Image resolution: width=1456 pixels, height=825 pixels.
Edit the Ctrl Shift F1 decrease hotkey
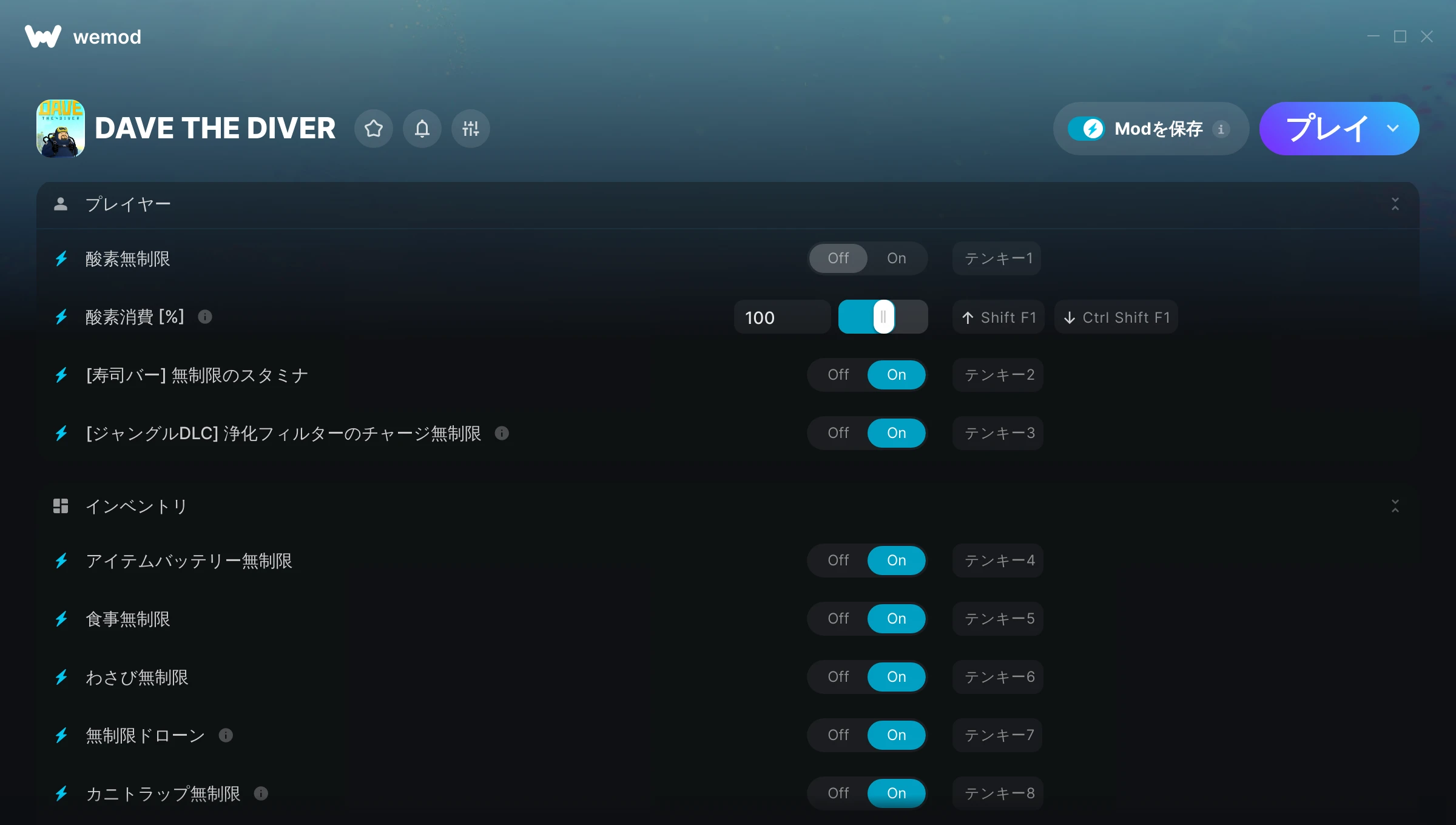(x=1116, y=317)
